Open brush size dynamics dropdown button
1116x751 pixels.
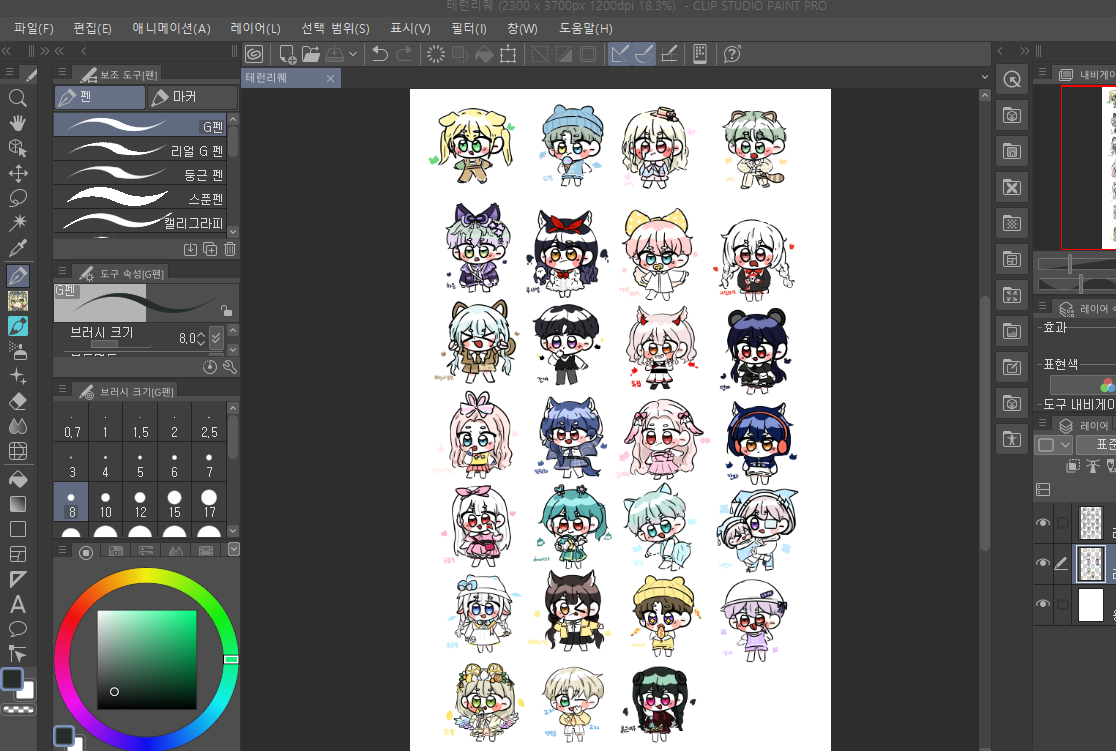click(216, 337)
